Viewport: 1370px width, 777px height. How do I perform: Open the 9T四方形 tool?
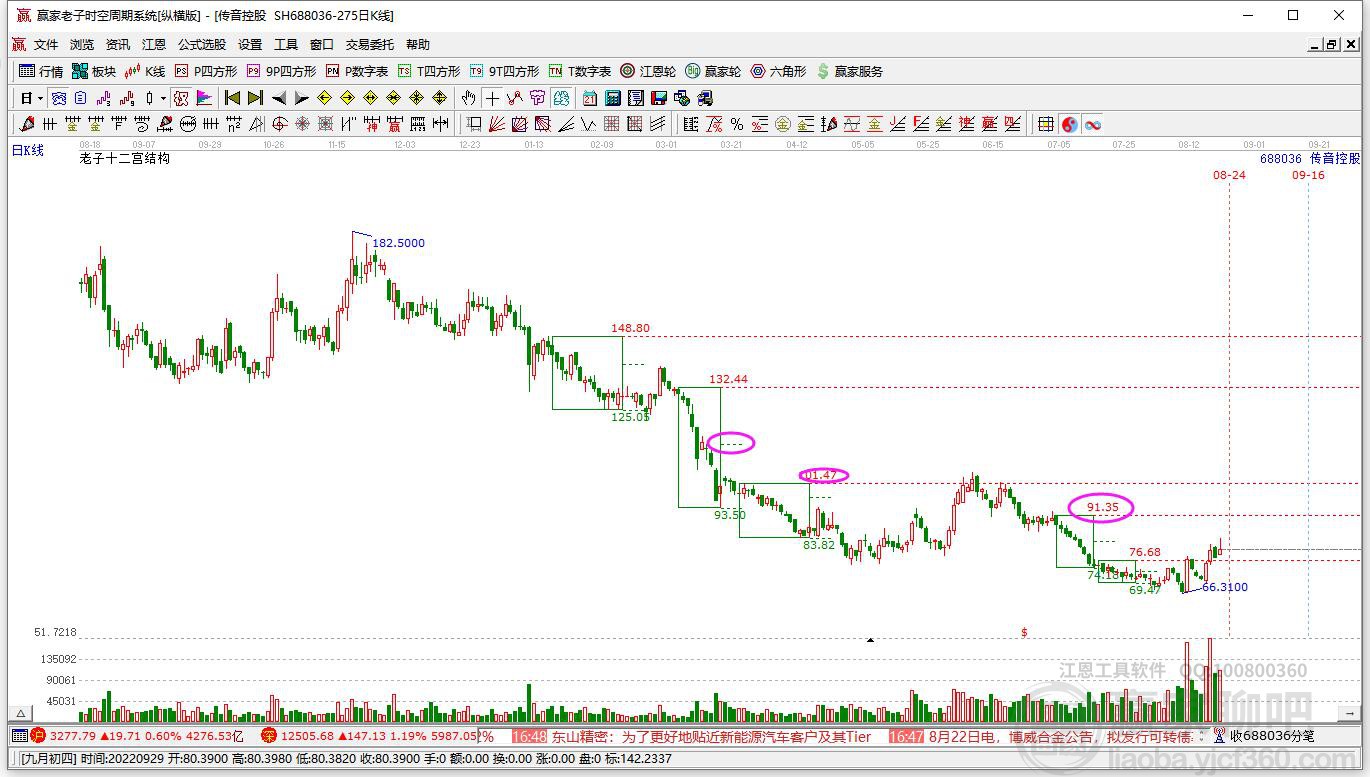point(504,71)
